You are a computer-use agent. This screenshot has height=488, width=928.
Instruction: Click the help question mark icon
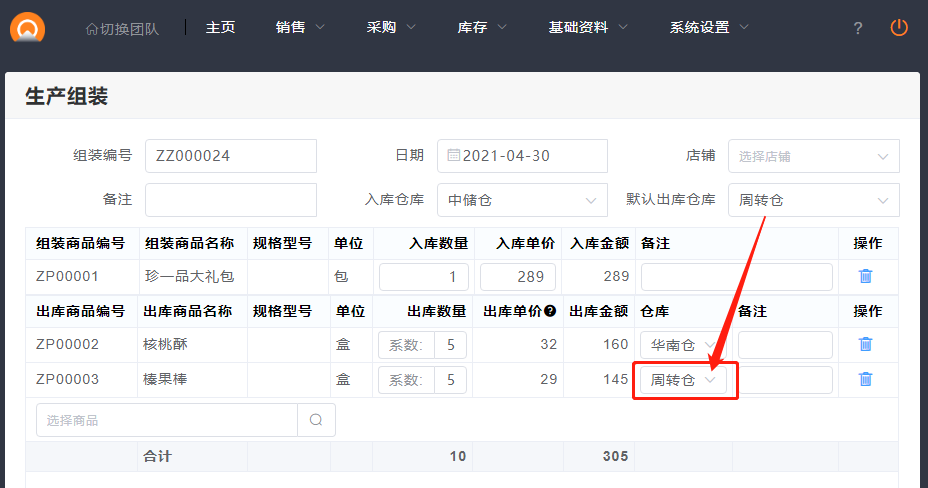[857, 28]
